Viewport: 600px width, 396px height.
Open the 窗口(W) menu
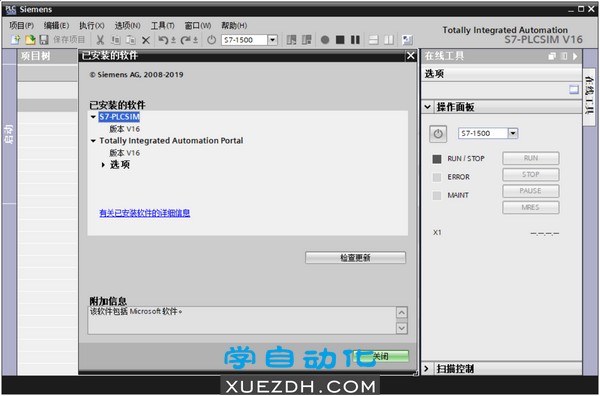(198, 26)
